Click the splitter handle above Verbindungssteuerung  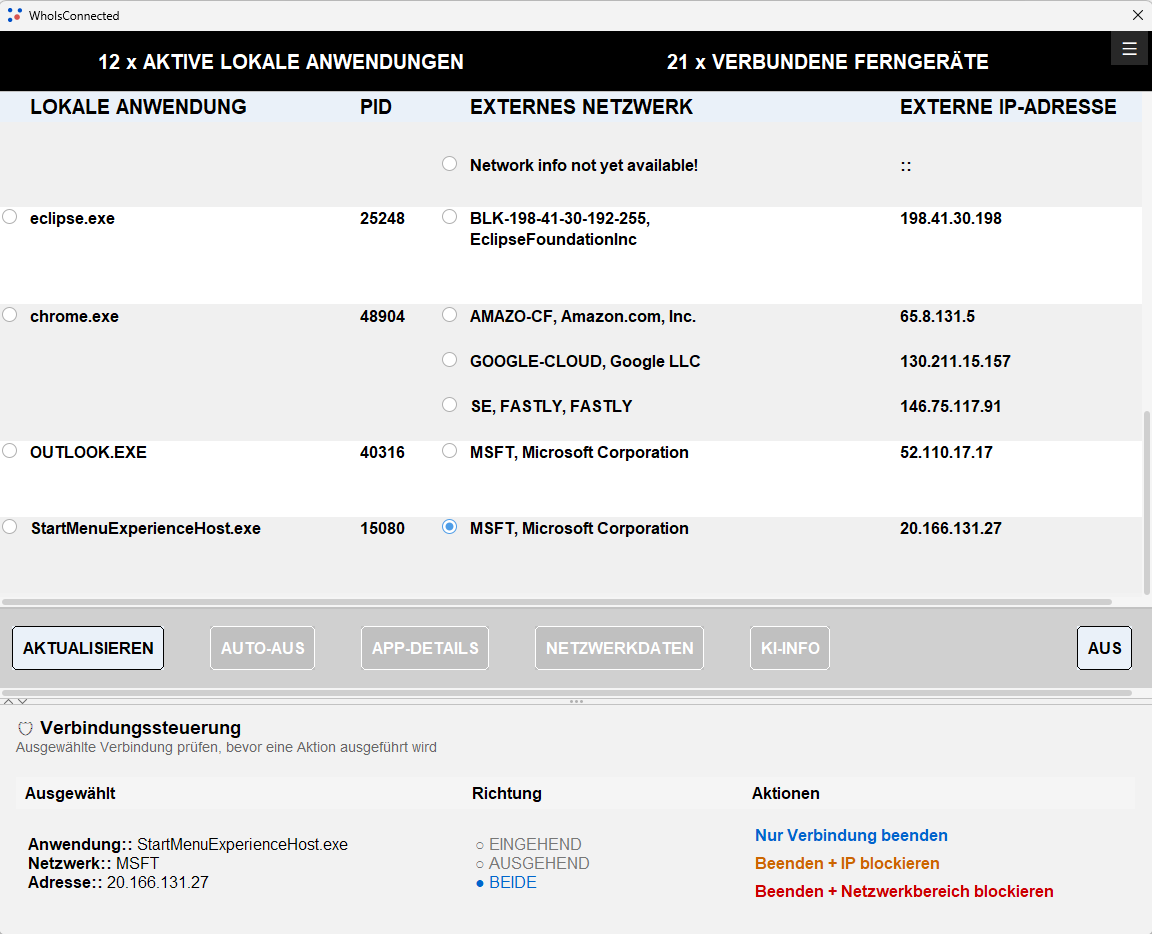coord(576,702)
